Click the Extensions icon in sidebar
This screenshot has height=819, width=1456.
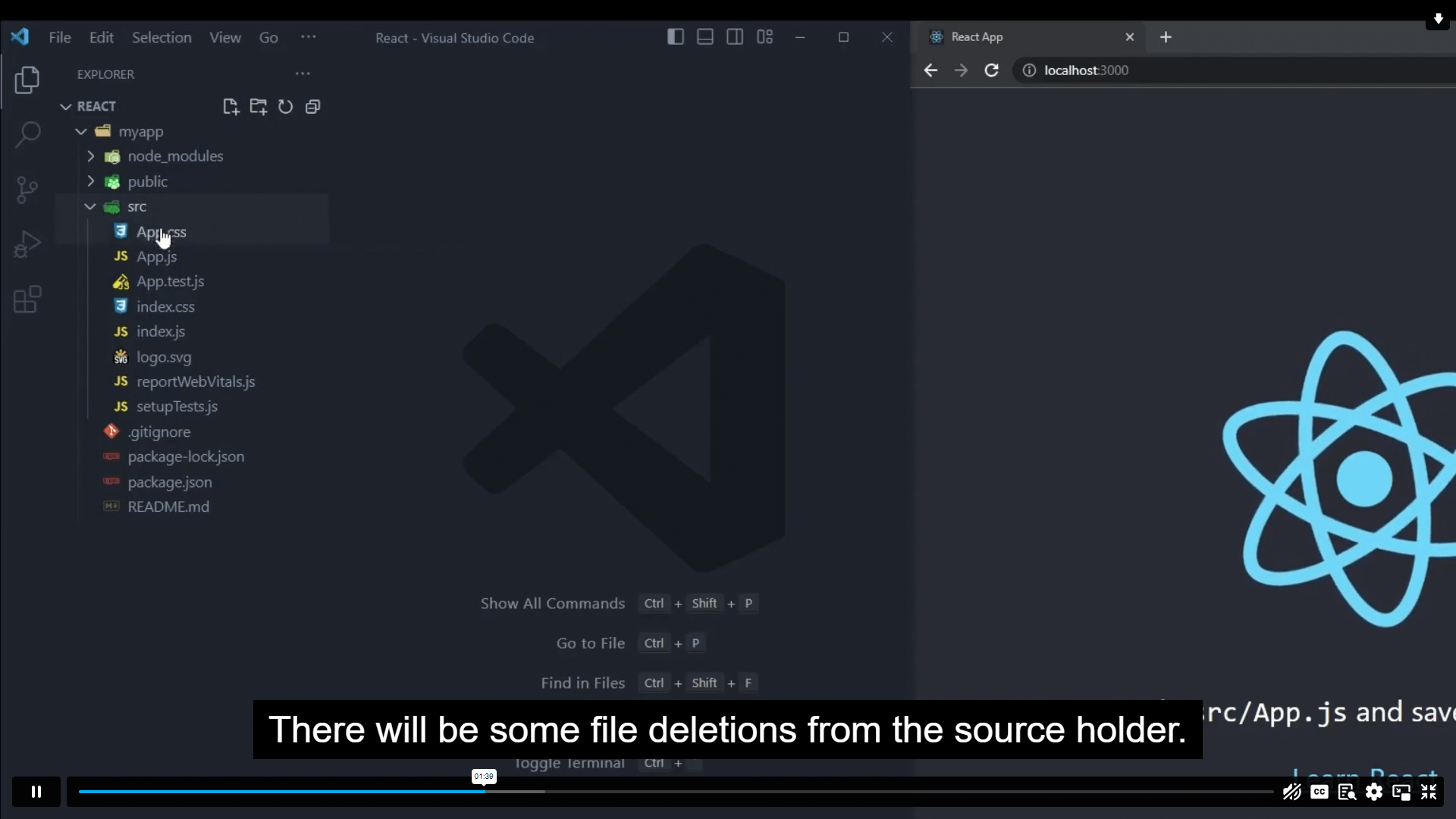[x=27, y=299]
